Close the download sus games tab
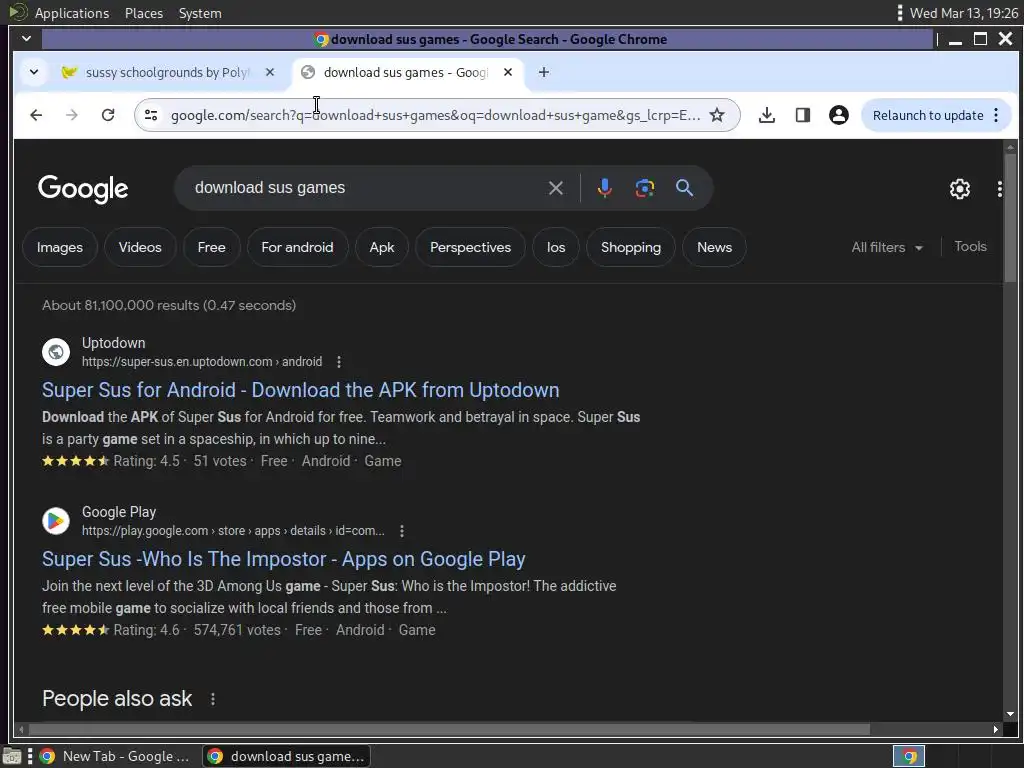 click(508, 72)
